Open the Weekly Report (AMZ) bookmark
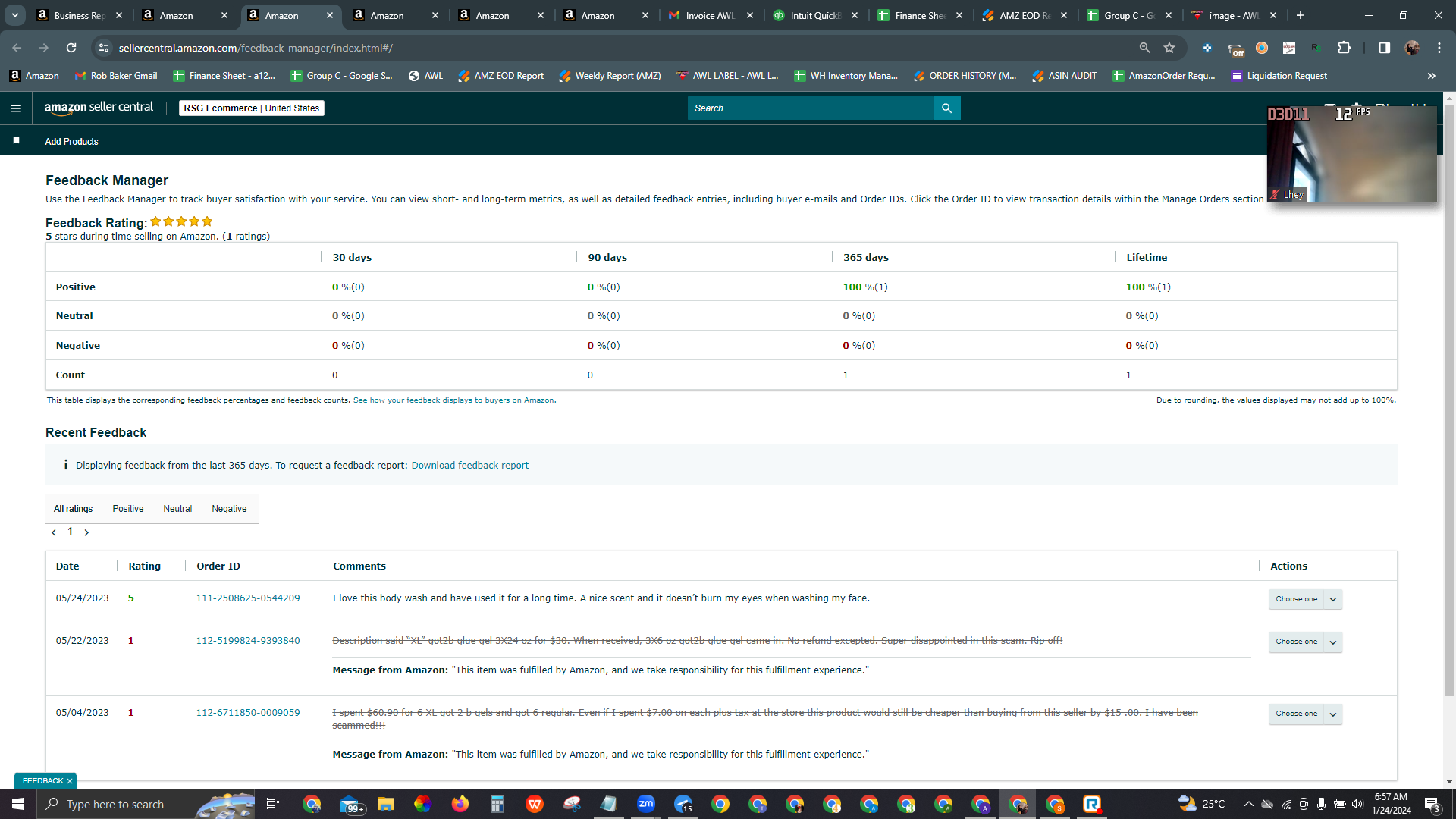The image size is (1456, 819). tap(610, 76)
